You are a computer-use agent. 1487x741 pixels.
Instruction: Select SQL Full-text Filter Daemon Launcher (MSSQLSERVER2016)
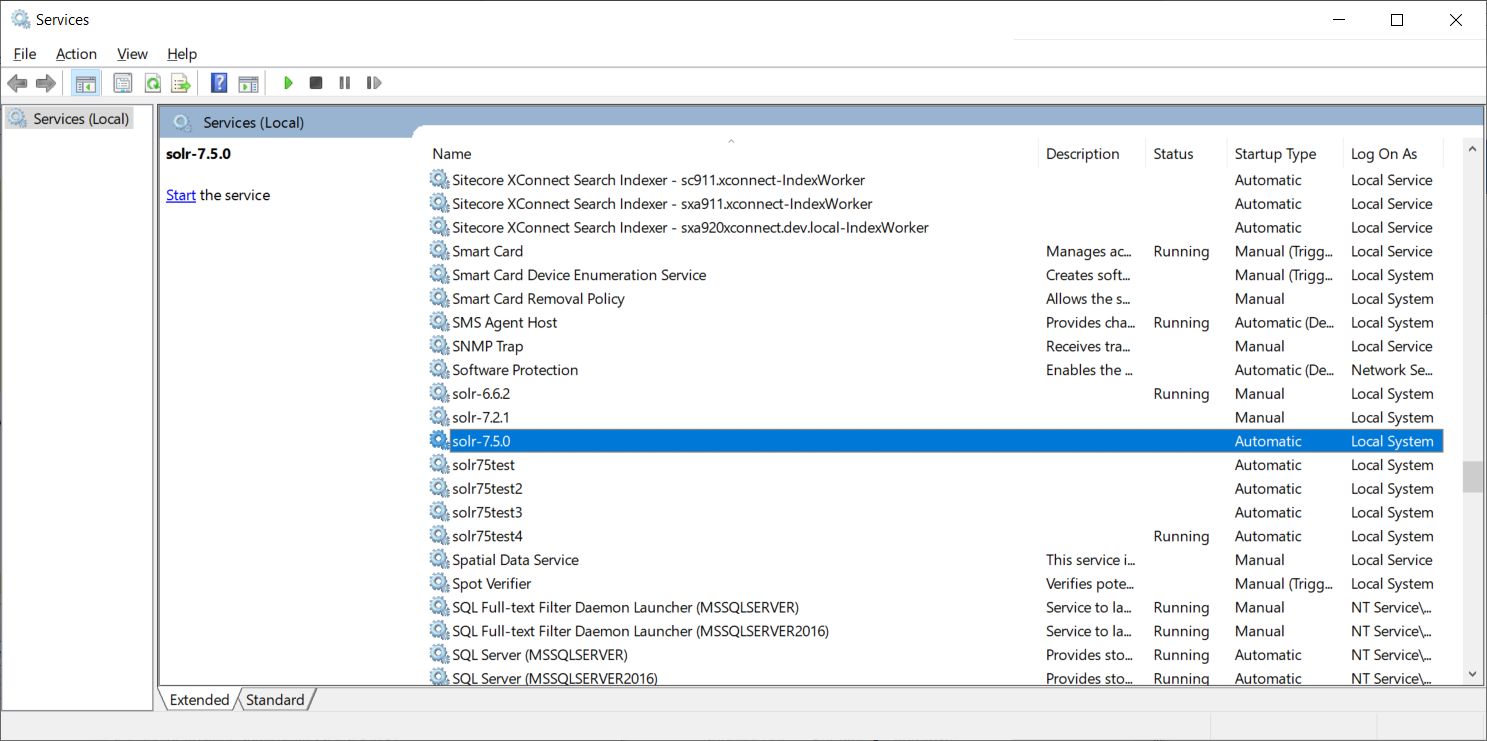click(x=640, y=632)
